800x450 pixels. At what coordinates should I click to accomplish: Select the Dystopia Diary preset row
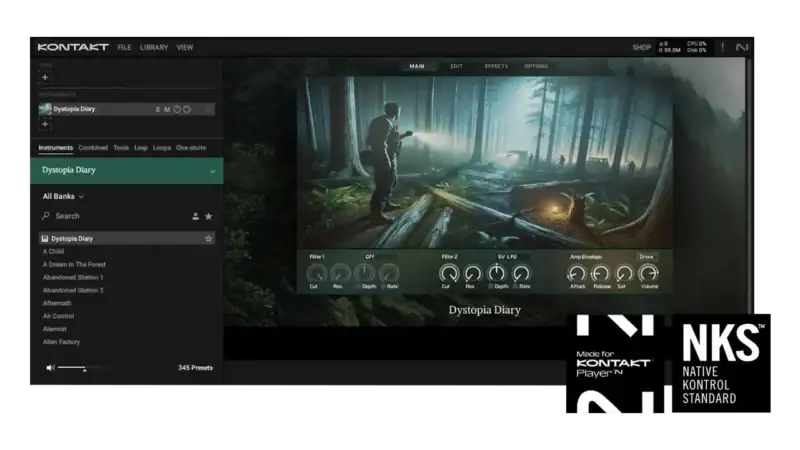point(127,238)
